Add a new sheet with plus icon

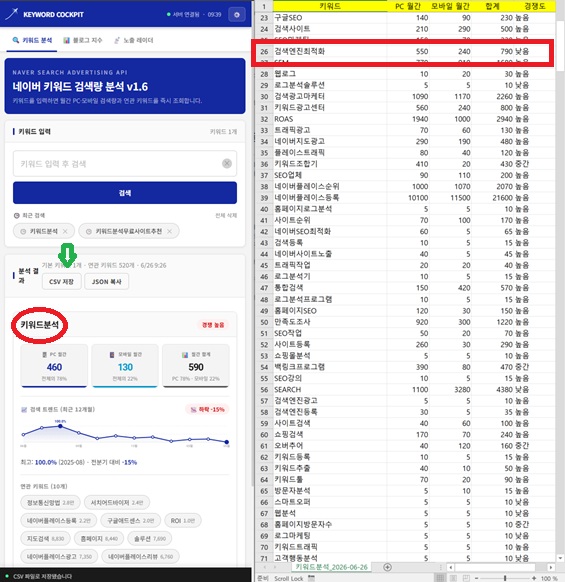(x=387, y=567)
